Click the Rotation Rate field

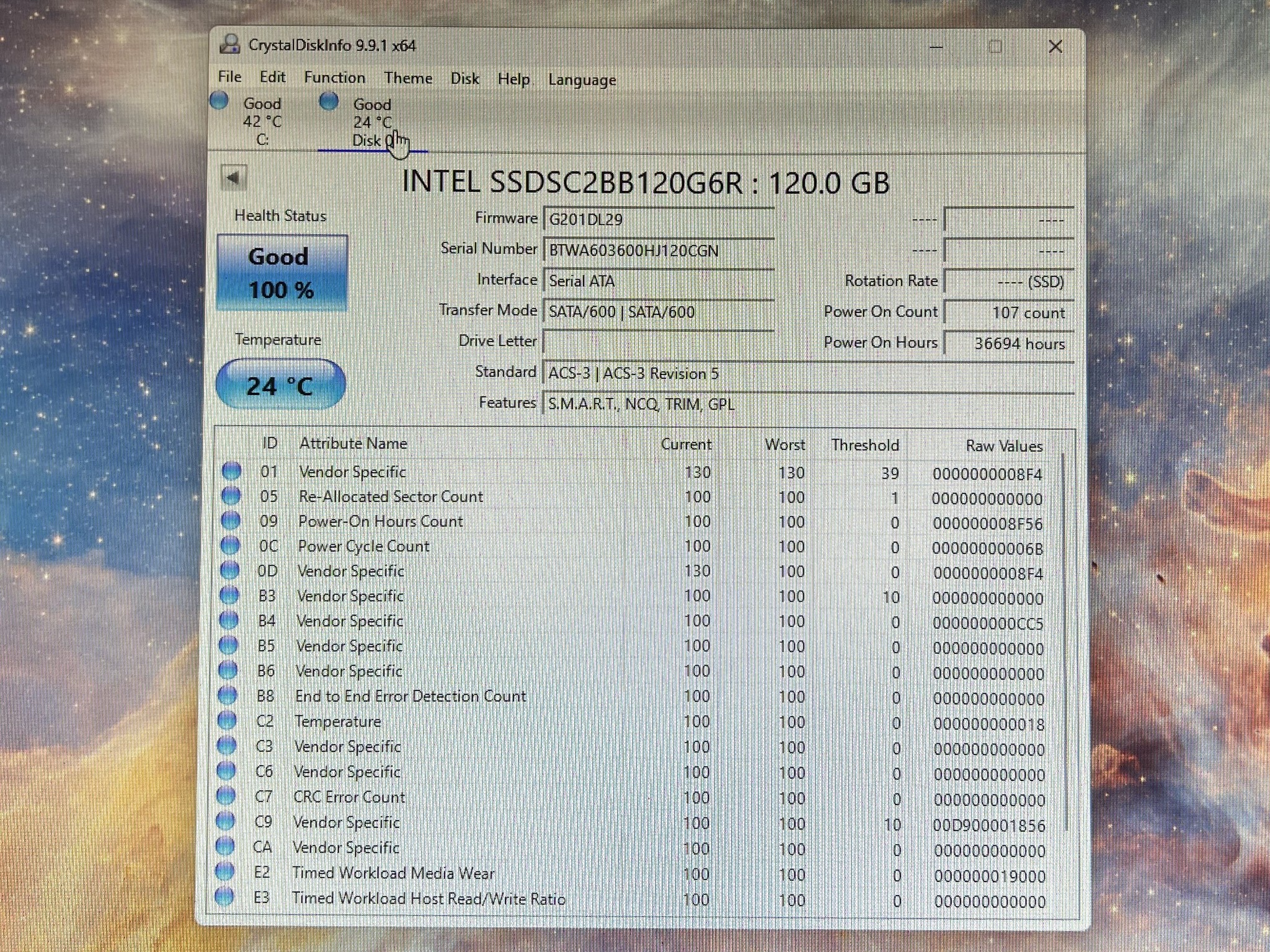point(1008,281)
